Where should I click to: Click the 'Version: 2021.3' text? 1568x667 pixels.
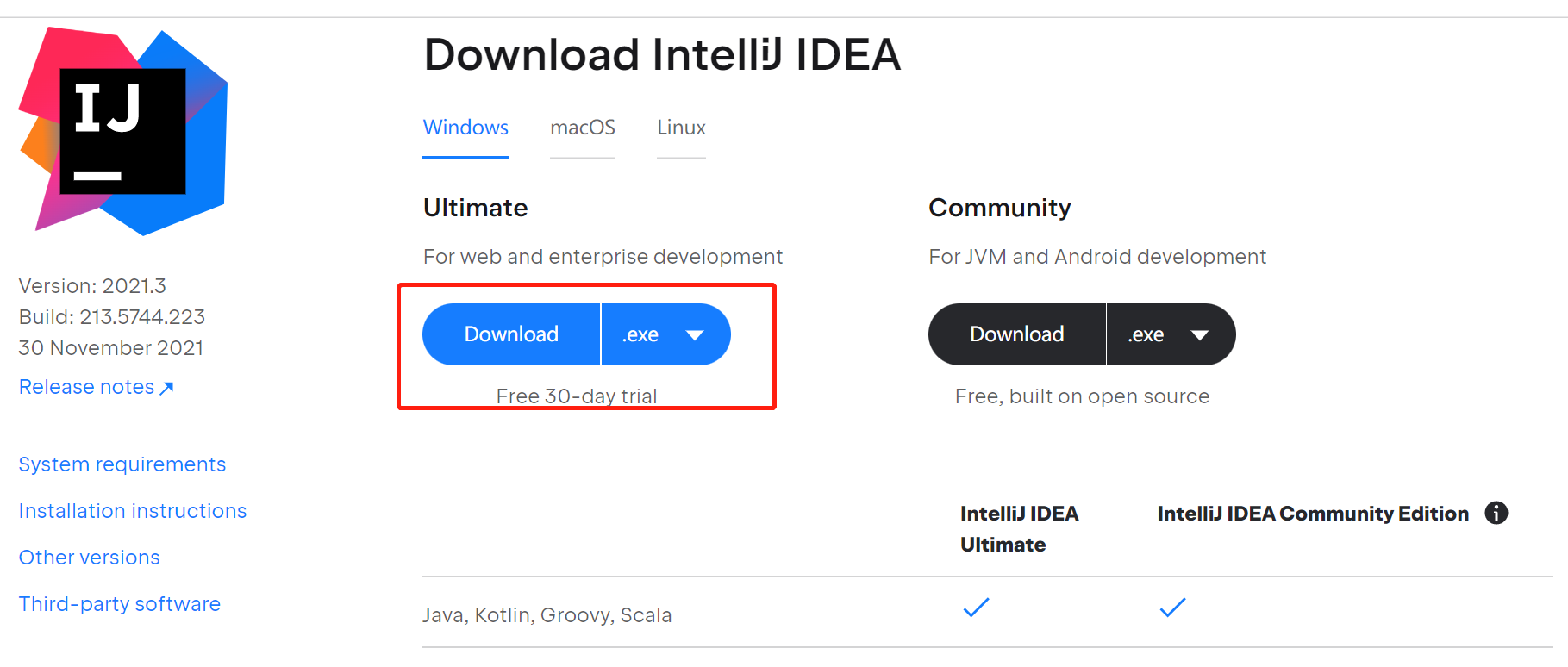pos(92,286)
